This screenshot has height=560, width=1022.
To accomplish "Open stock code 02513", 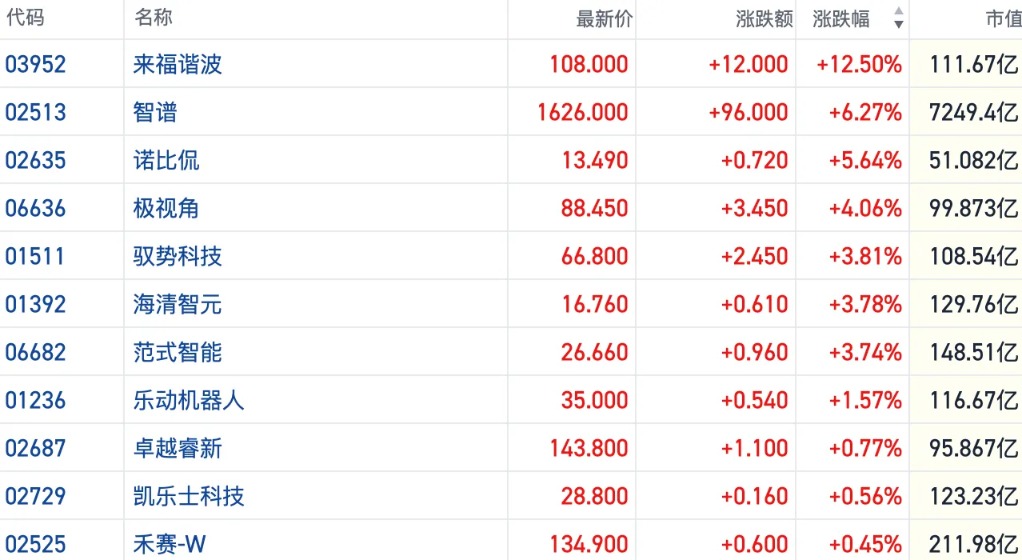I will coord(35,112).
